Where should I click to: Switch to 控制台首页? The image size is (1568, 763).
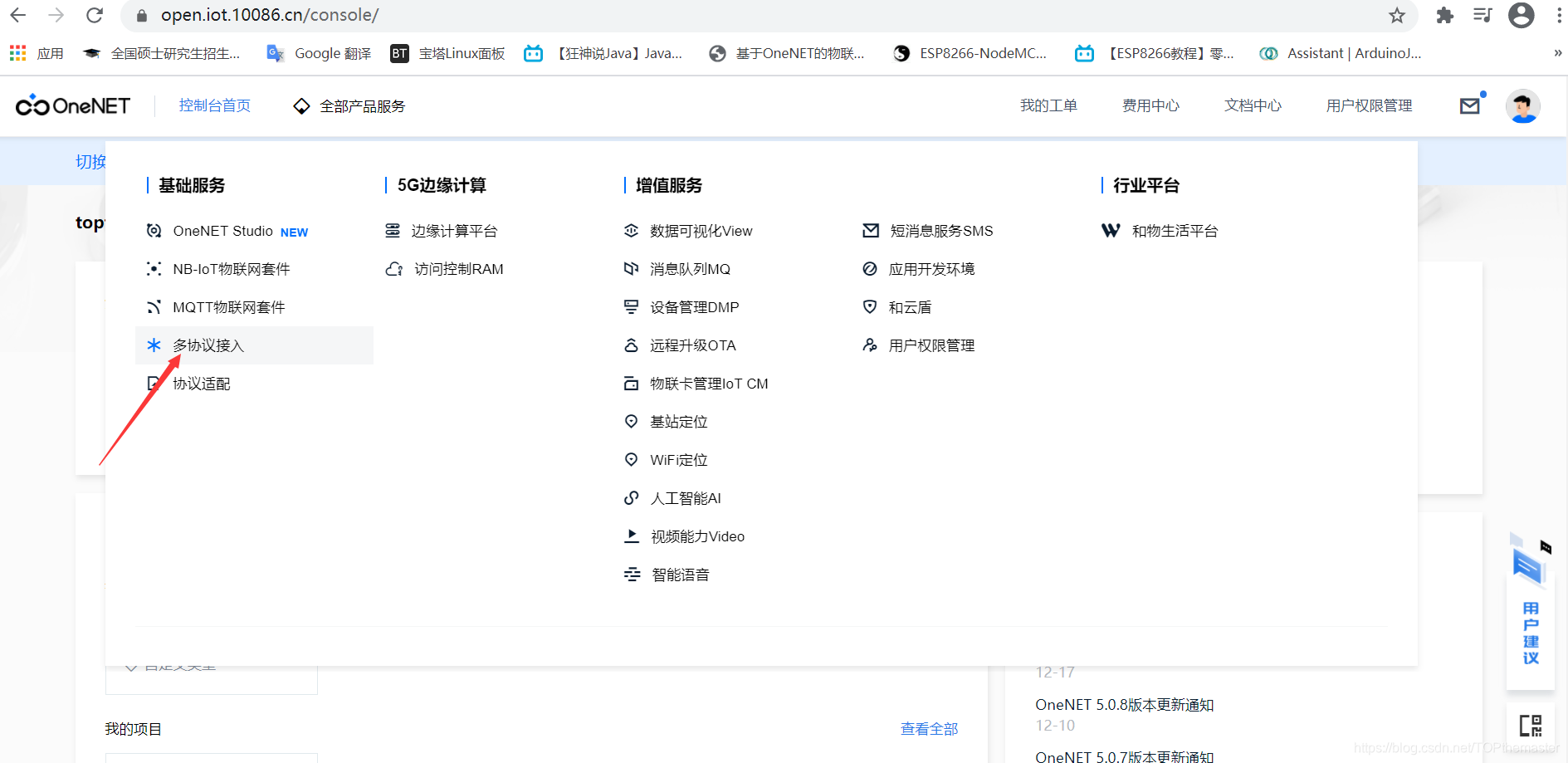click(x=213, y=105)
